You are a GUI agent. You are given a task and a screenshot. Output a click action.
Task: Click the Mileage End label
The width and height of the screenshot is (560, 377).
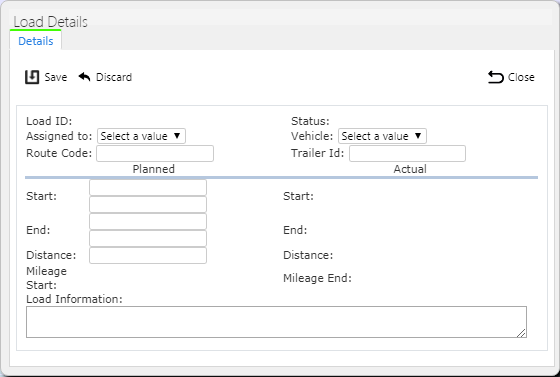coord(318,278)
